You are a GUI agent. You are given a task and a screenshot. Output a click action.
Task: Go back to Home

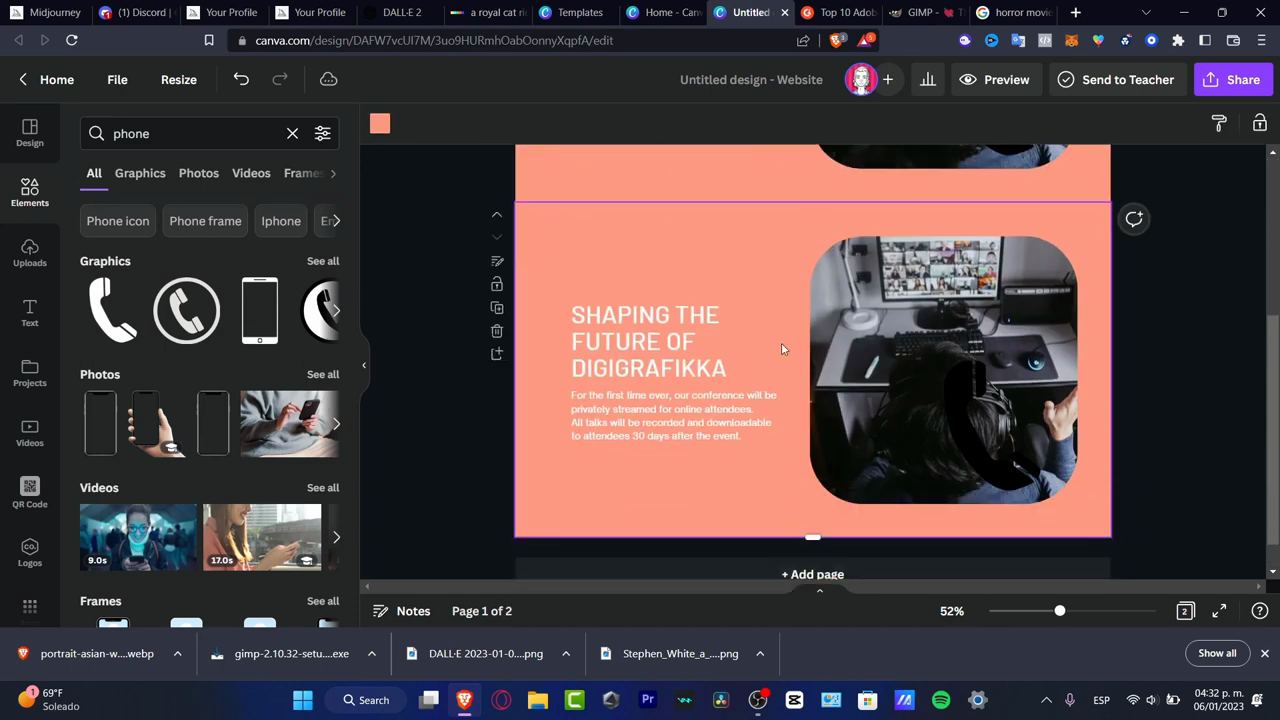(x=46, y=80)
